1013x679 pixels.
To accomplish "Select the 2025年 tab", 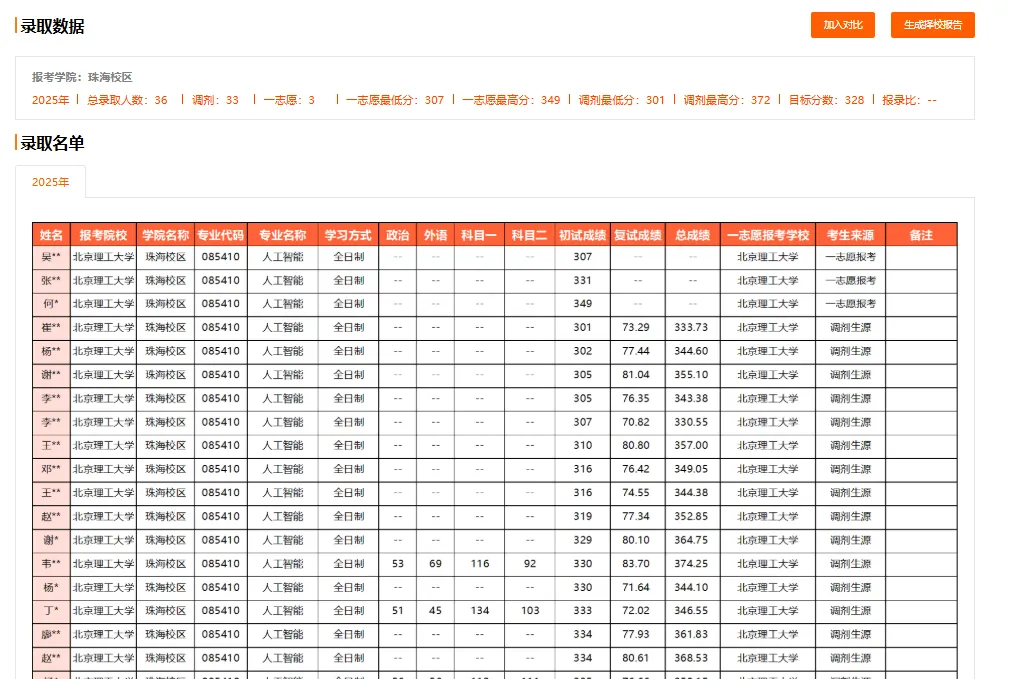I will tap(50, 182).
